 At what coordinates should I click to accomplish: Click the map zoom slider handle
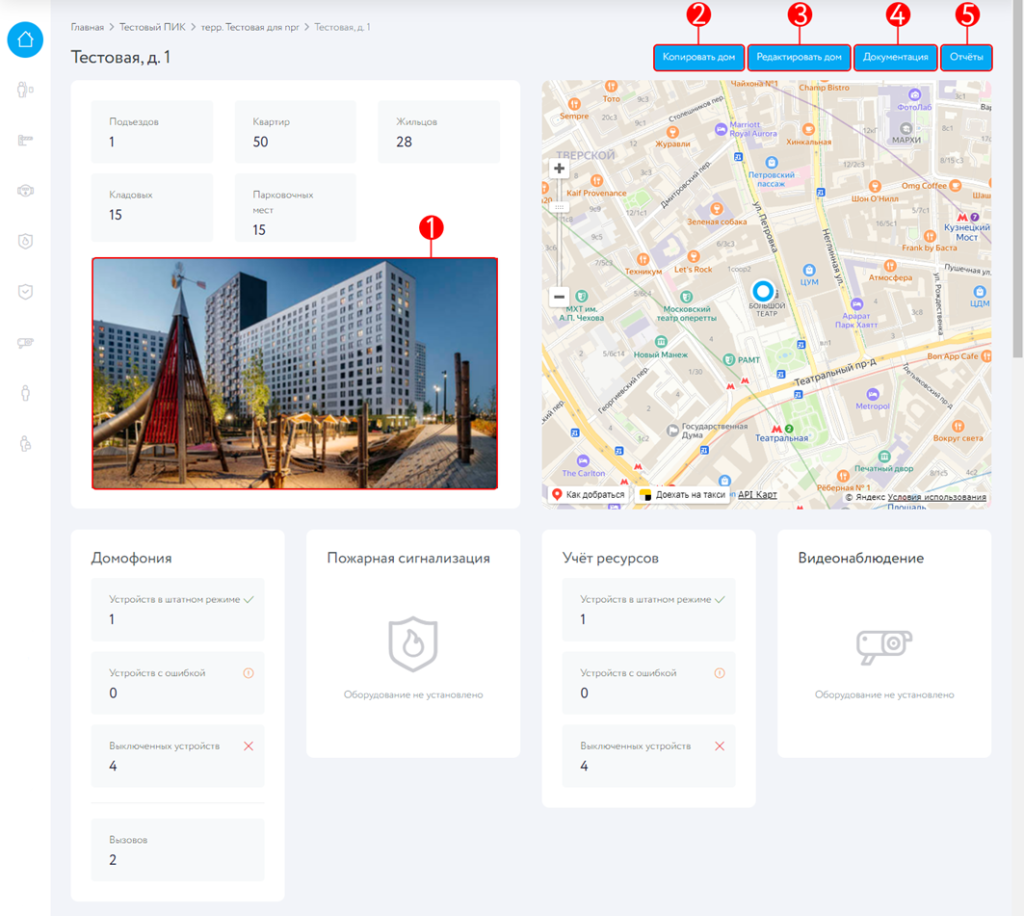559,207
